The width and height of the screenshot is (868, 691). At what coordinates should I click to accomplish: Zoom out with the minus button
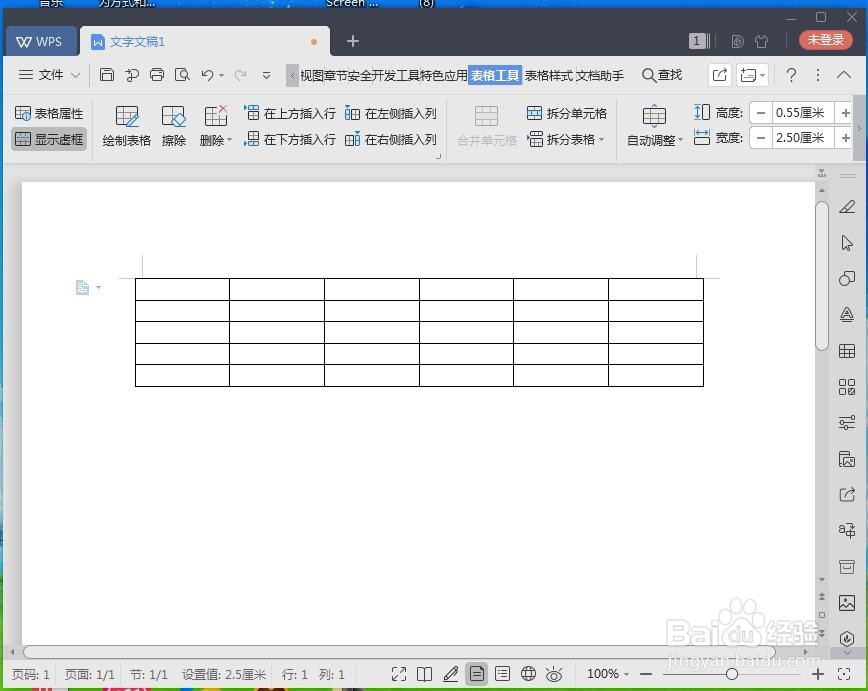point(645,674)
